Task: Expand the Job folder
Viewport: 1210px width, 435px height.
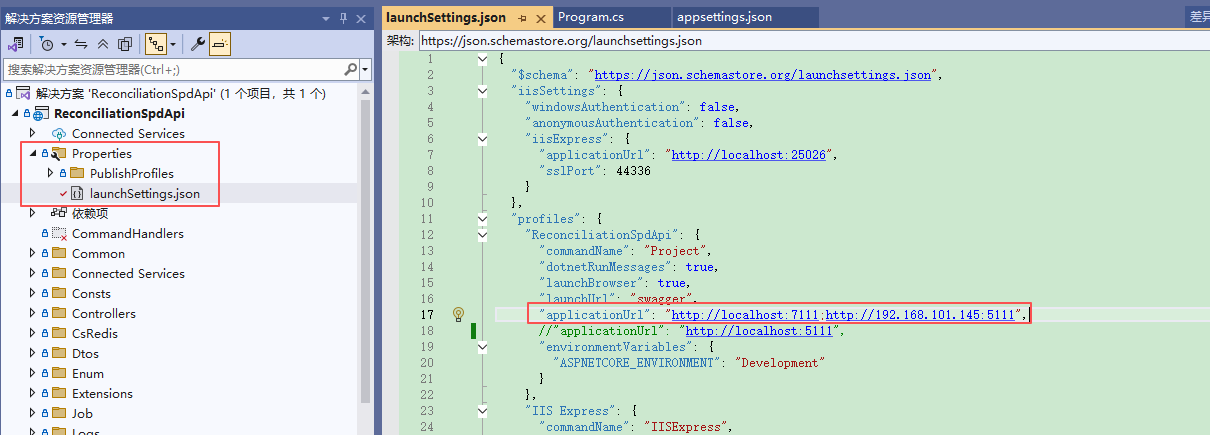Action: (33, 414)
